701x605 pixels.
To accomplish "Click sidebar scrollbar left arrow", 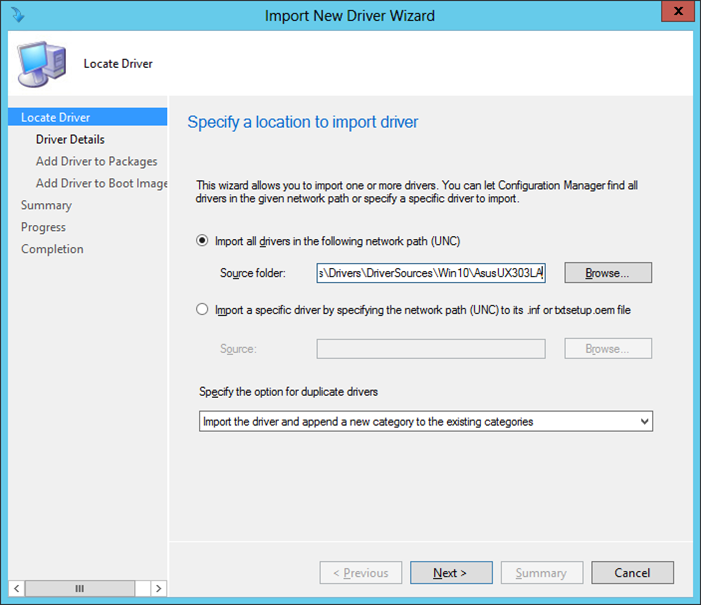I will 17,588.
